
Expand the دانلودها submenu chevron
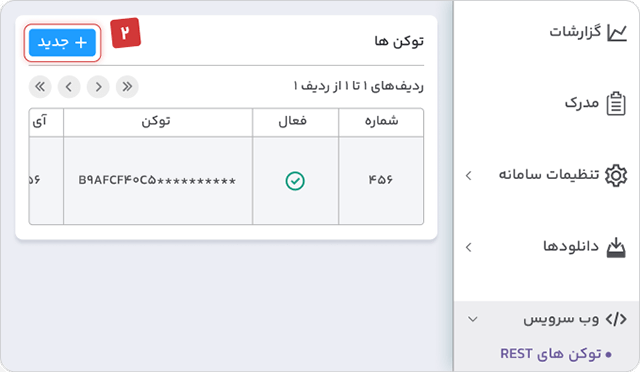pos(469,247)
